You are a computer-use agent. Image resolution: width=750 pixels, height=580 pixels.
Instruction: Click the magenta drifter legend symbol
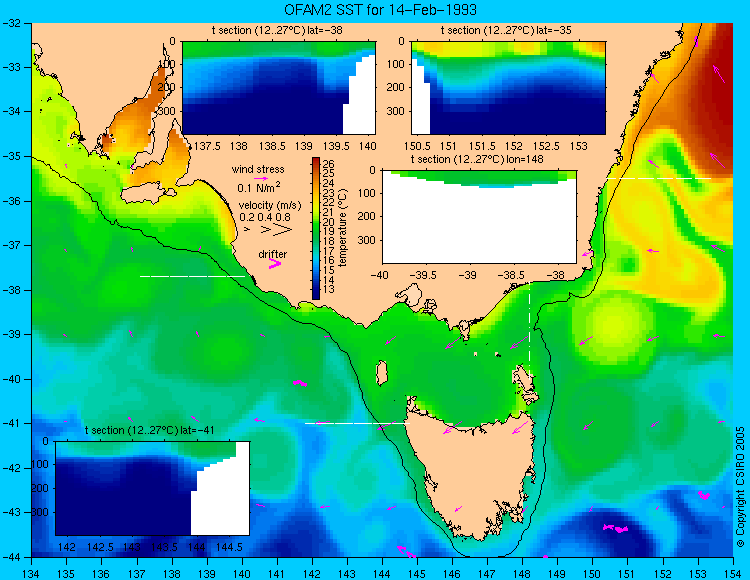tap(275, 263)
